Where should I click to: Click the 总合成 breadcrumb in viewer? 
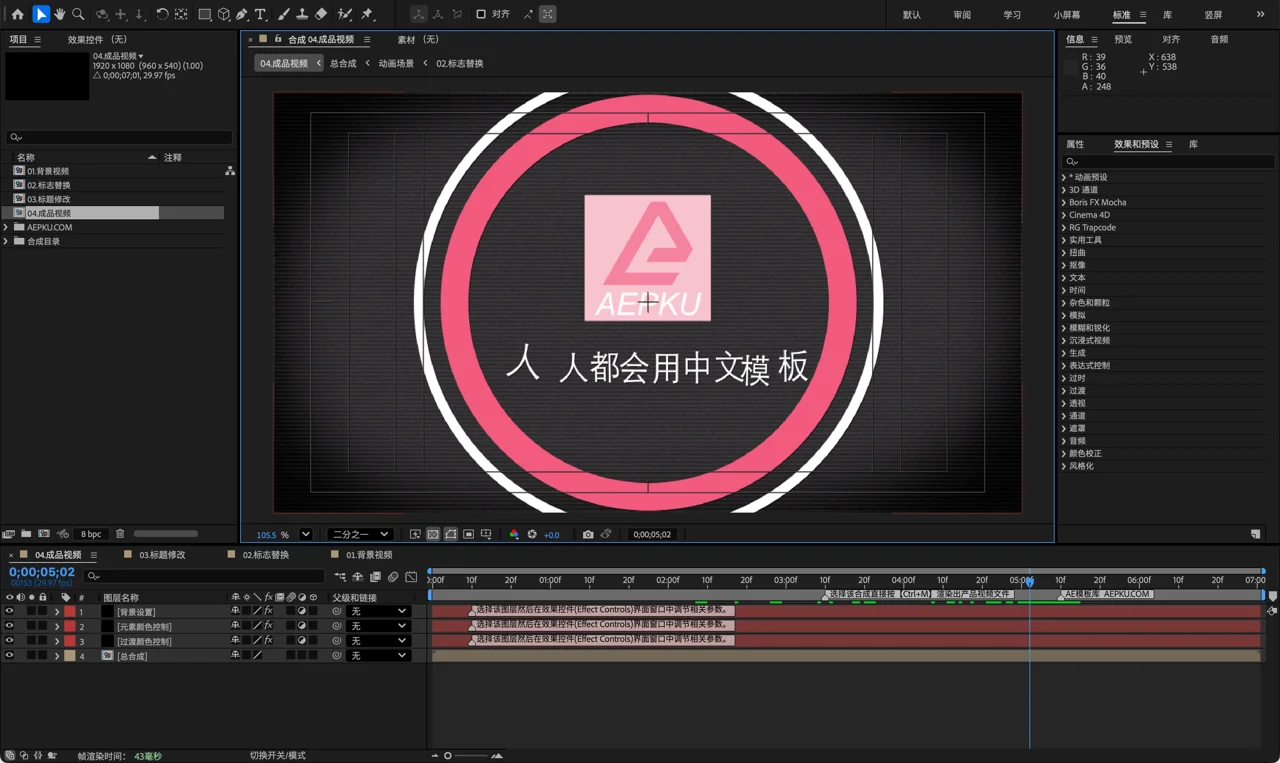click(x=343, y=63)
